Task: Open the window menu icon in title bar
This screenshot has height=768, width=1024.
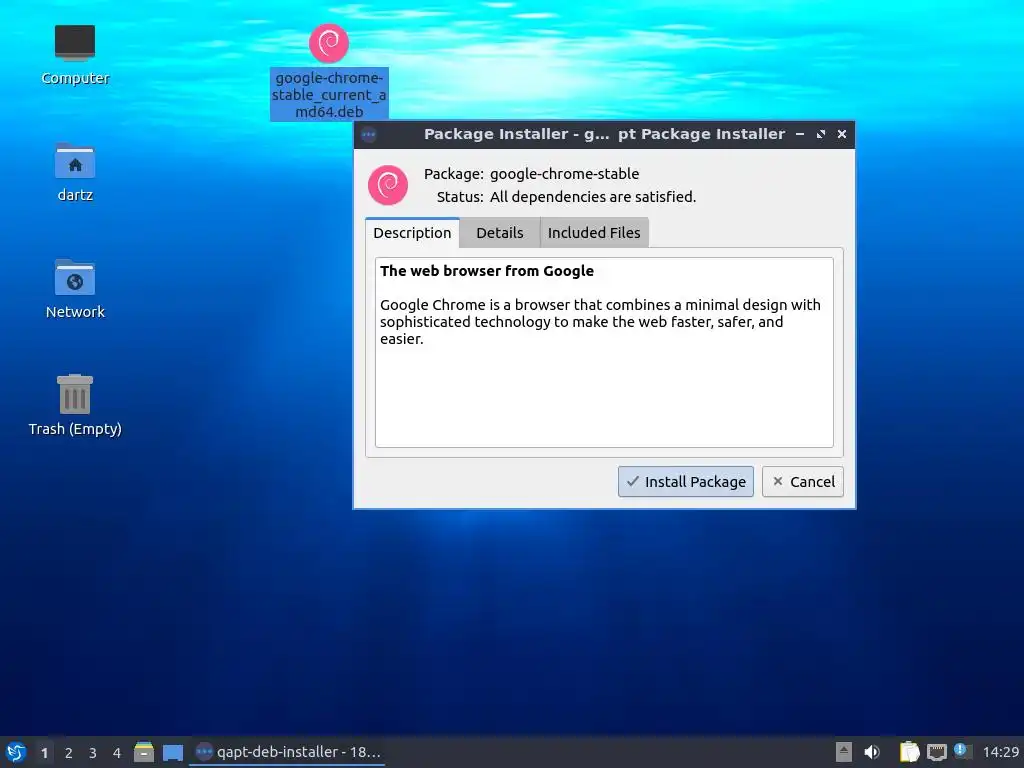Action: (x=369, y=135)
